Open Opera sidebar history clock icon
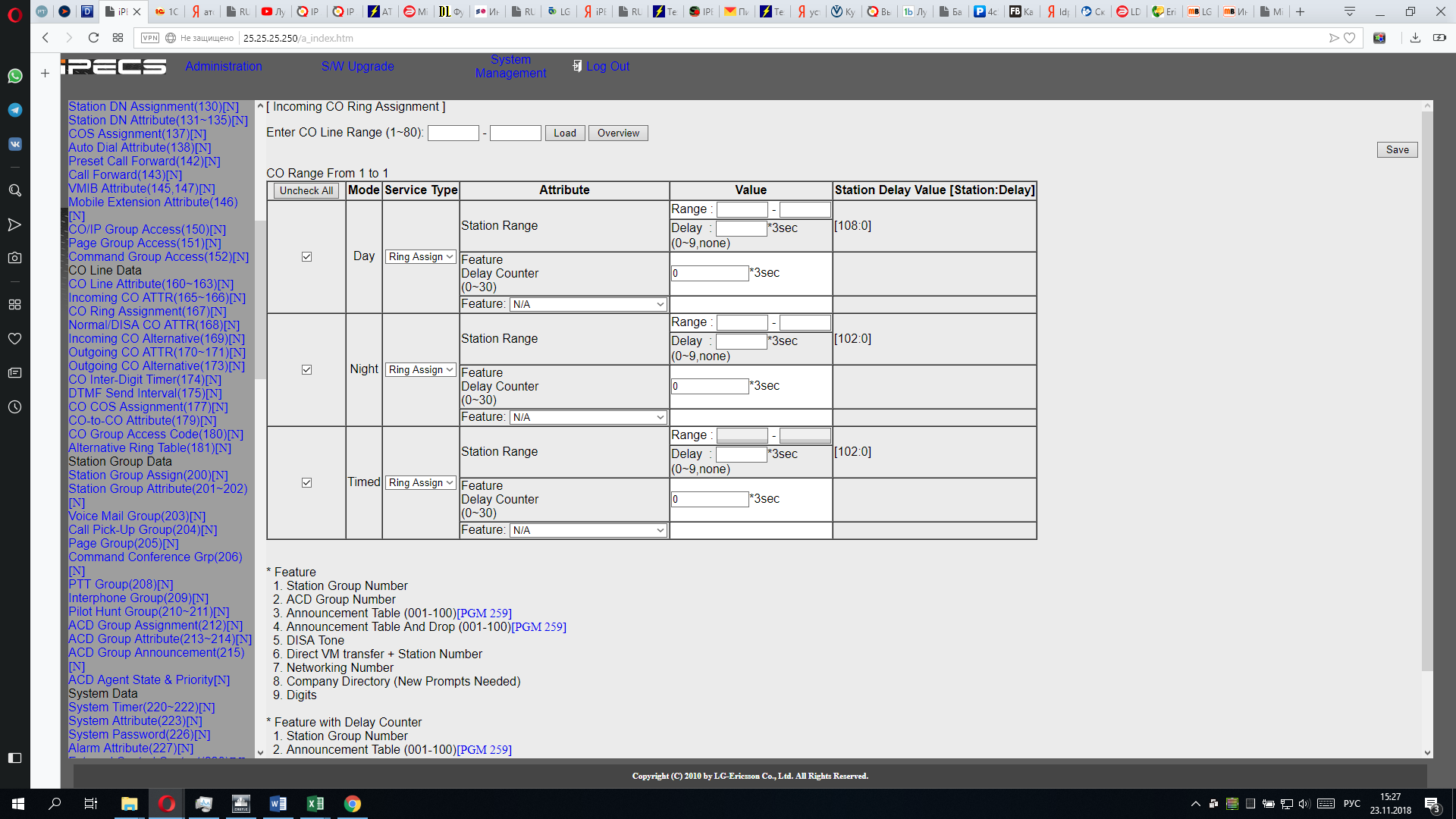Image resolution: width=1456 pixels, height=819 pixels. coord(14,407)
